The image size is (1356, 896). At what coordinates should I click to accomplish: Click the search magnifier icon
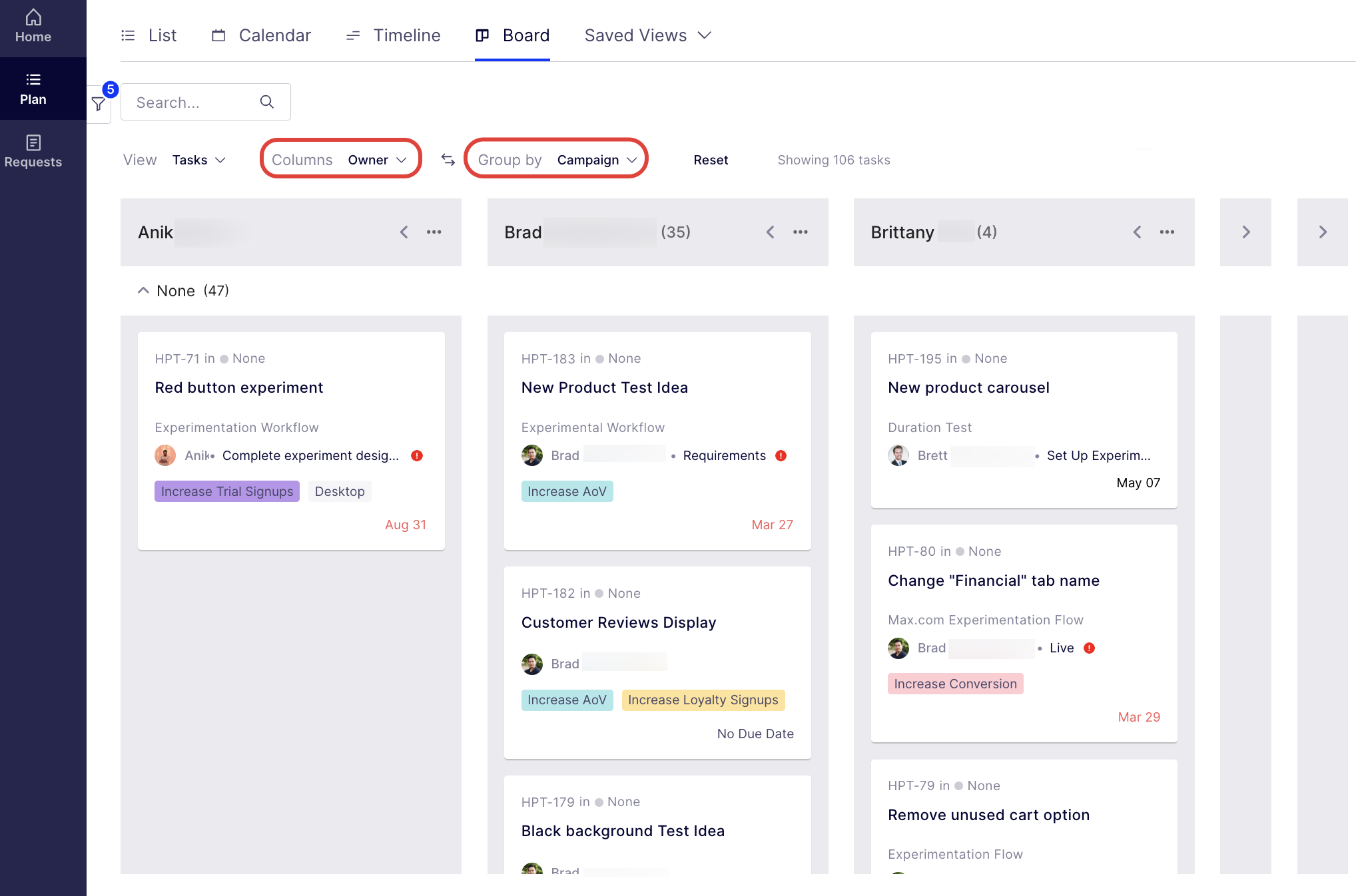pyautogui.click(x=267, y=102)
